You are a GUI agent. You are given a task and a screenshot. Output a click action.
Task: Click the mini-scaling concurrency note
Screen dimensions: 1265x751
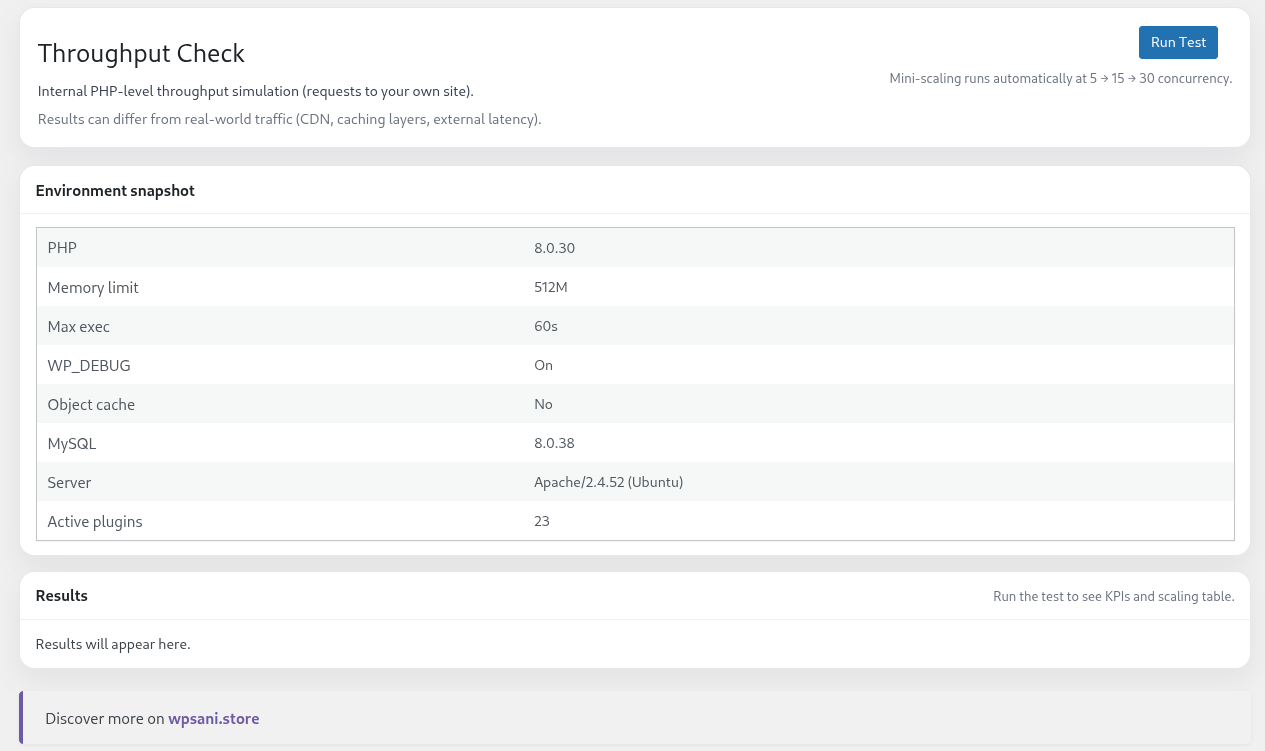click(x=1060, y=78)
